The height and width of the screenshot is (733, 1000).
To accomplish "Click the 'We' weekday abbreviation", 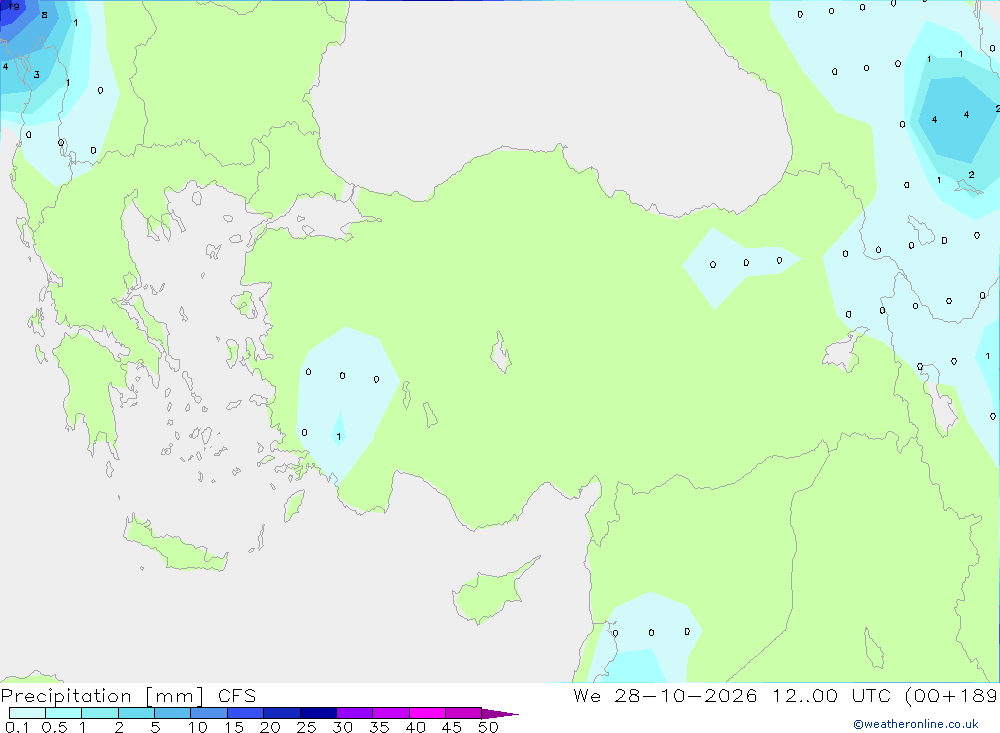I will (587, 695).
